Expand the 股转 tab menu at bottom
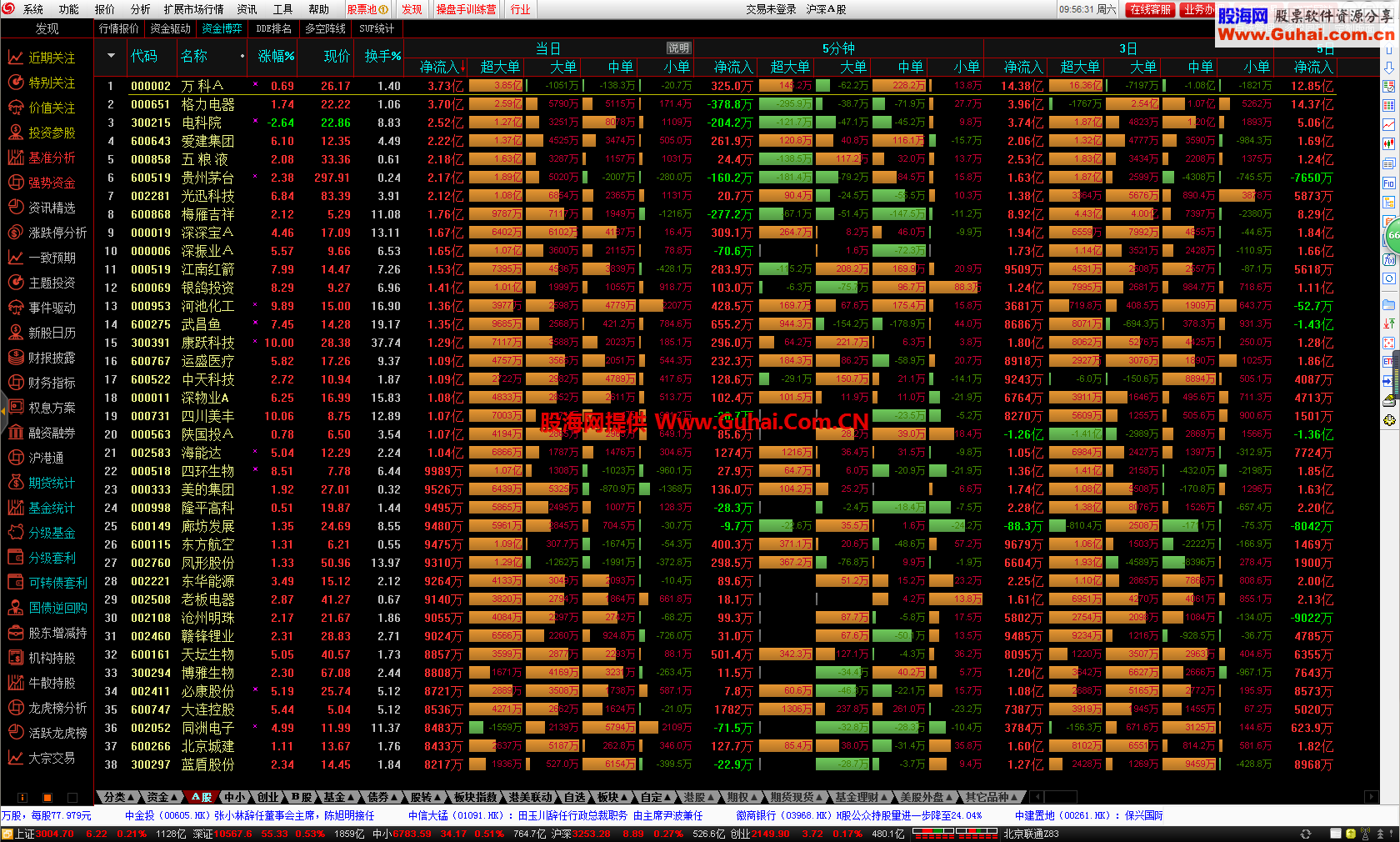Screen dimensions: 1400x842 (426, 798)
